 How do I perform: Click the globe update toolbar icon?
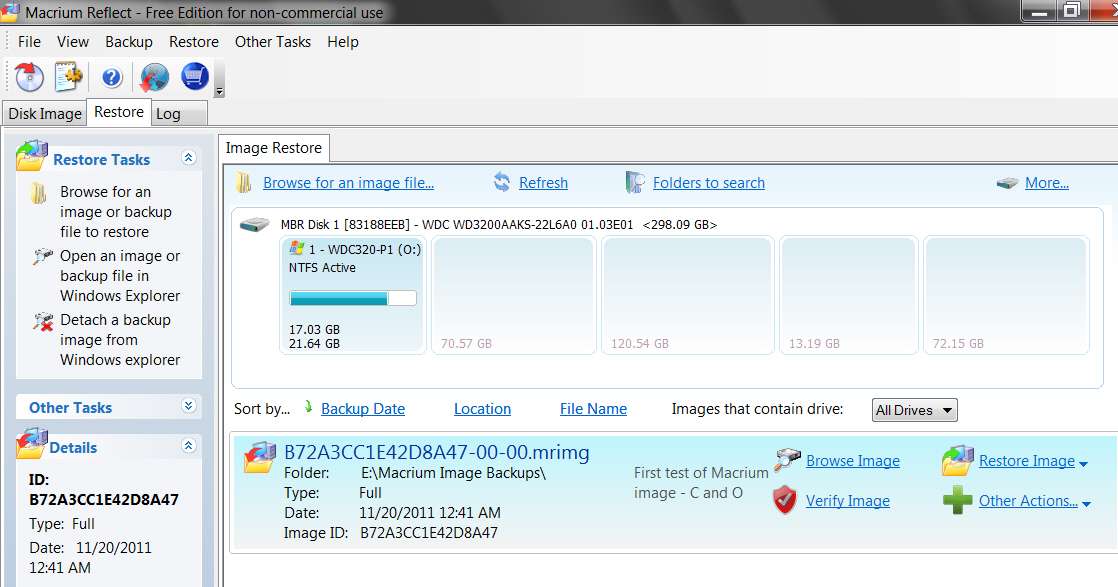(x=154, y=77)
